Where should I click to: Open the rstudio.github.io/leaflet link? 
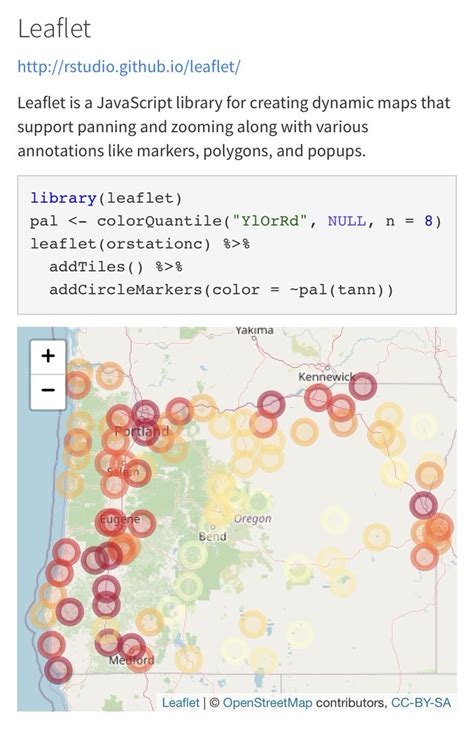pos(129,67)
